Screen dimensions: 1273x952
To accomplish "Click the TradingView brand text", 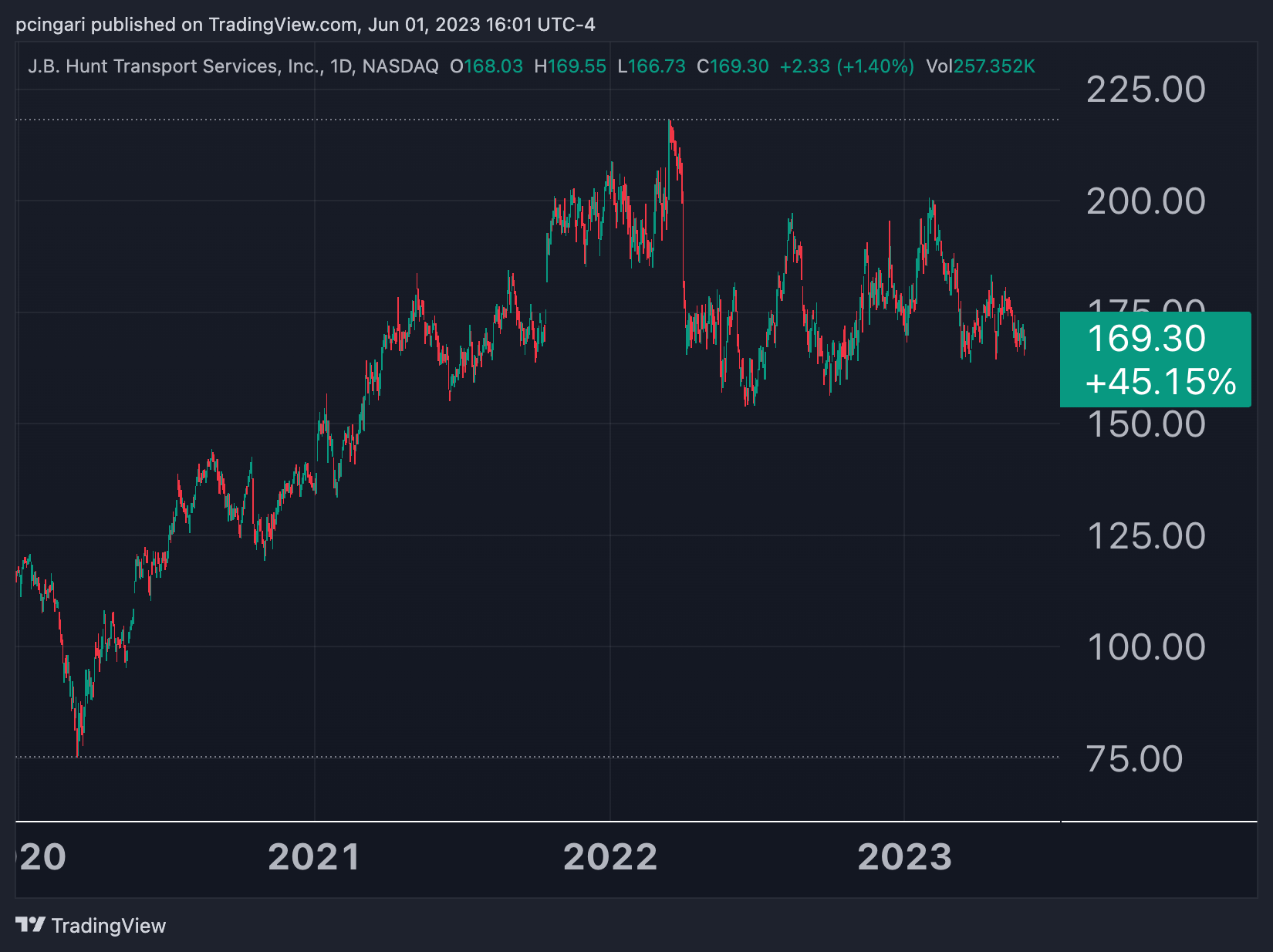I will (x=109, y=926).
